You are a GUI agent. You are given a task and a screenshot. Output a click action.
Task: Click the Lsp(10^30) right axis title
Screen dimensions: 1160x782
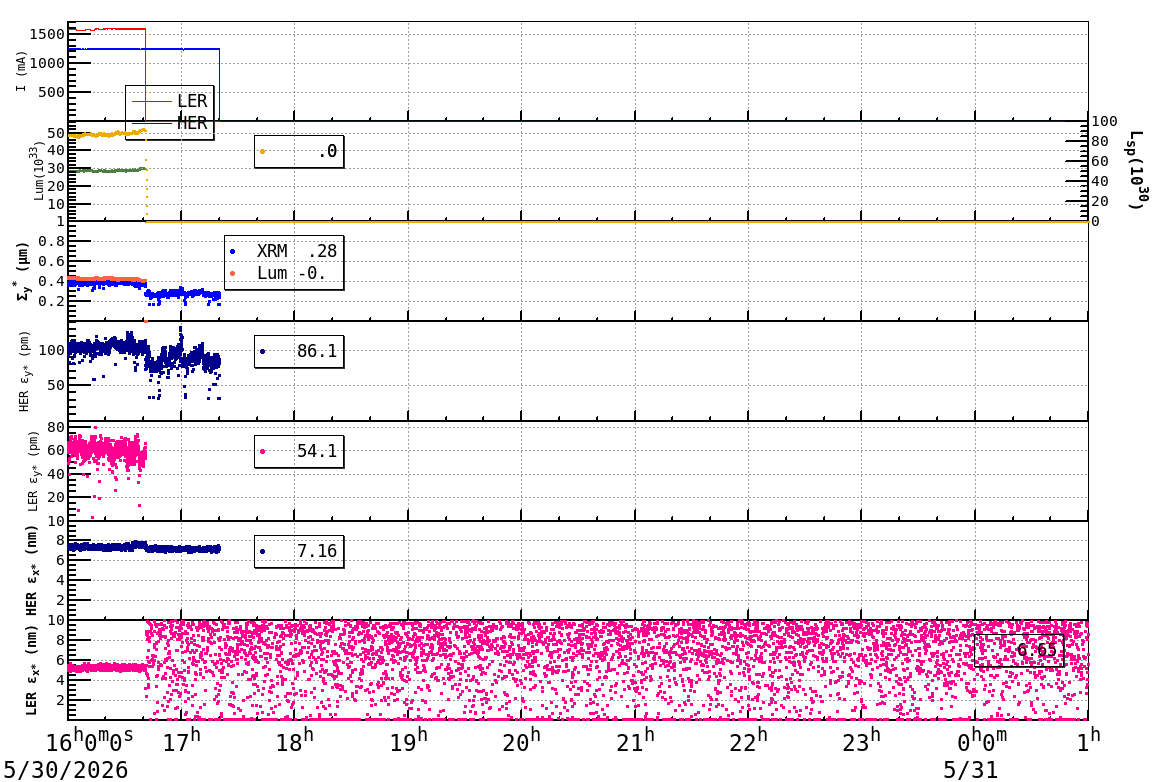click(1137, 170)
